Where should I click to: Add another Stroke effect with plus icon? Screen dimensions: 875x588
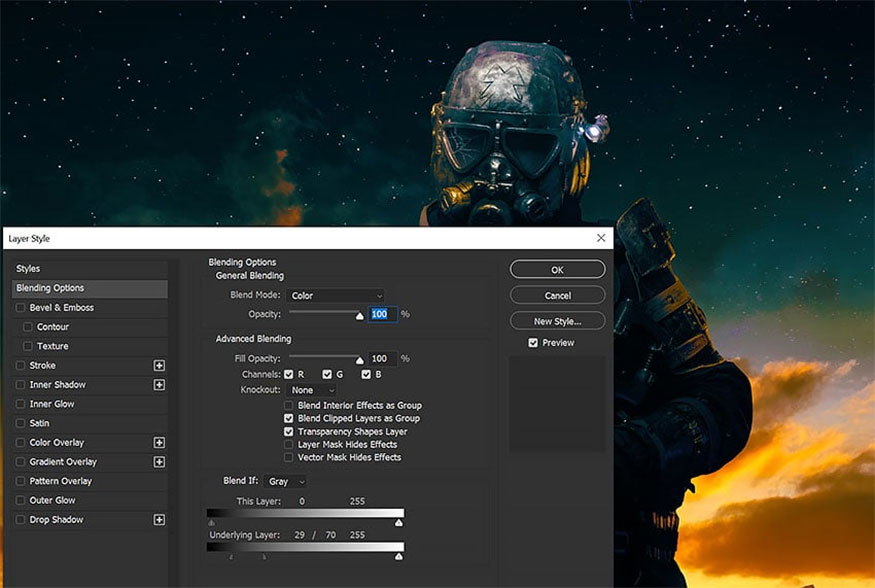click(159, 365)
